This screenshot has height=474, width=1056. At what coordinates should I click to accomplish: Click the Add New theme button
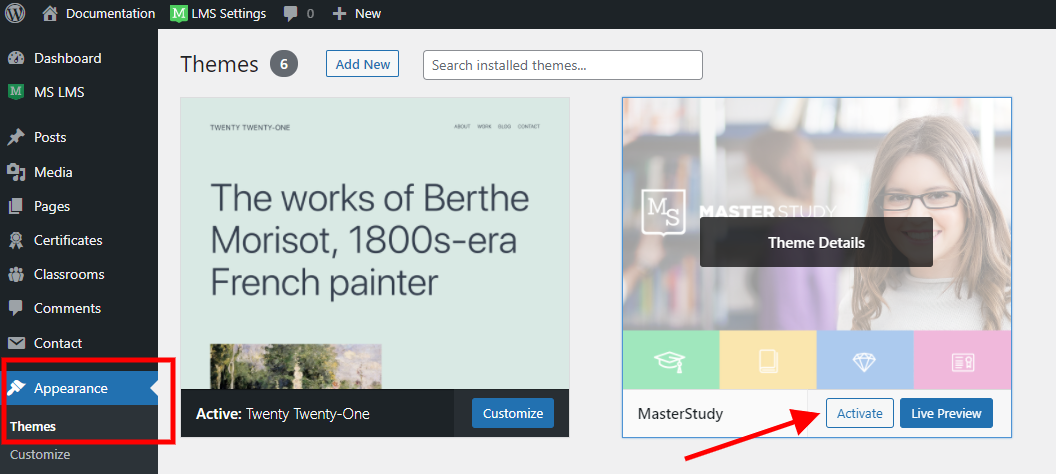pyautogui.click(x=362, y=64)
